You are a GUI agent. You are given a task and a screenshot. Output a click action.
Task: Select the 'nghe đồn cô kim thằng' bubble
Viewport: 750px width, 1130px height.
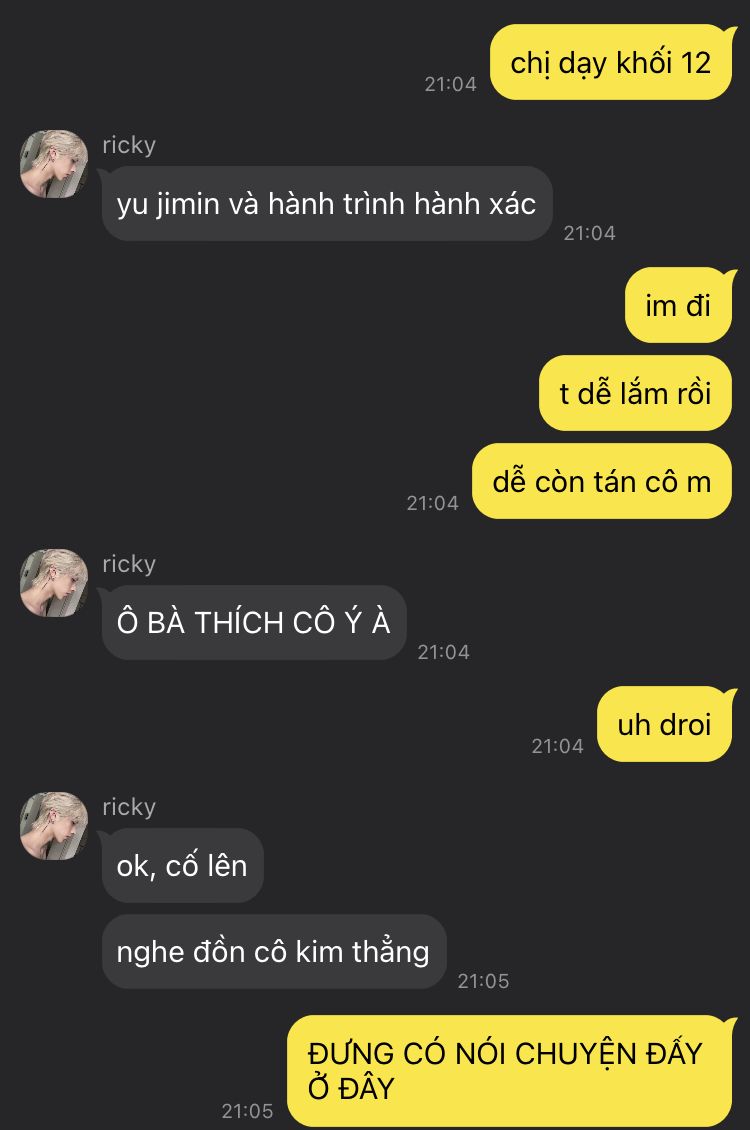pyautogui.click(x=274, y=952)
